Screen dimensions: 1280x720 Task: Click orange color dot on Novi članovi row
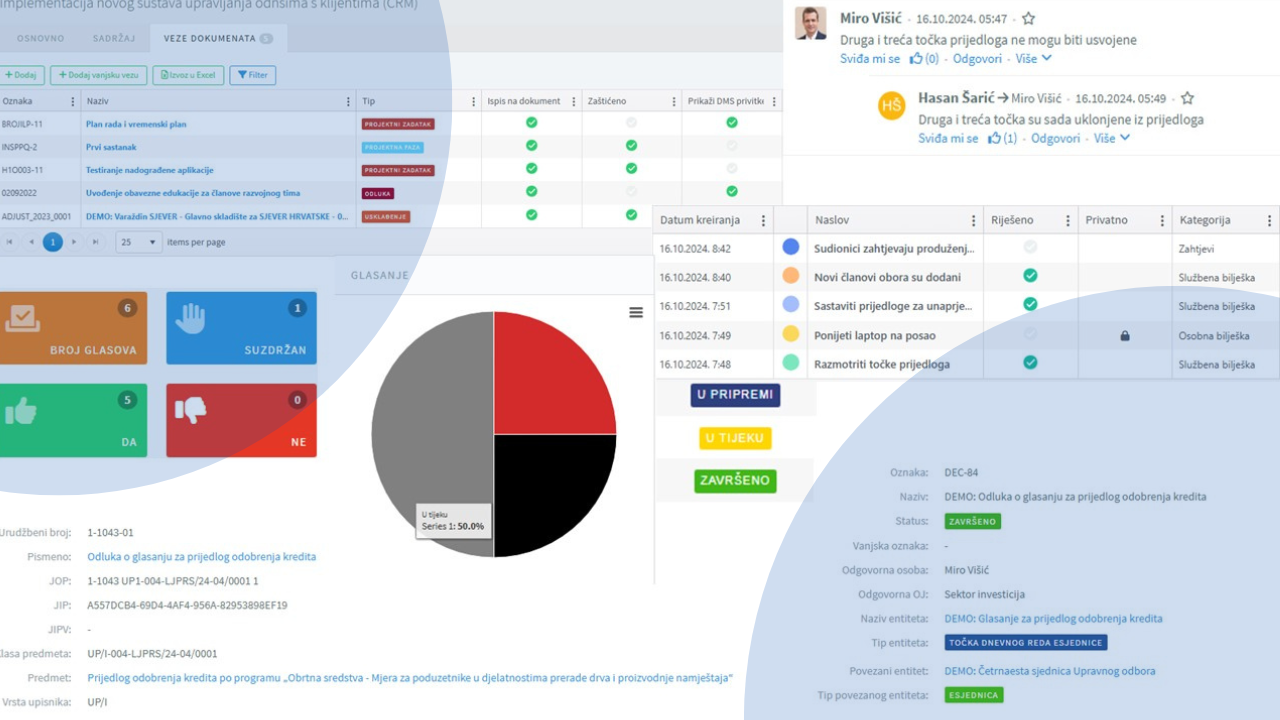click(x=791, y=275)
